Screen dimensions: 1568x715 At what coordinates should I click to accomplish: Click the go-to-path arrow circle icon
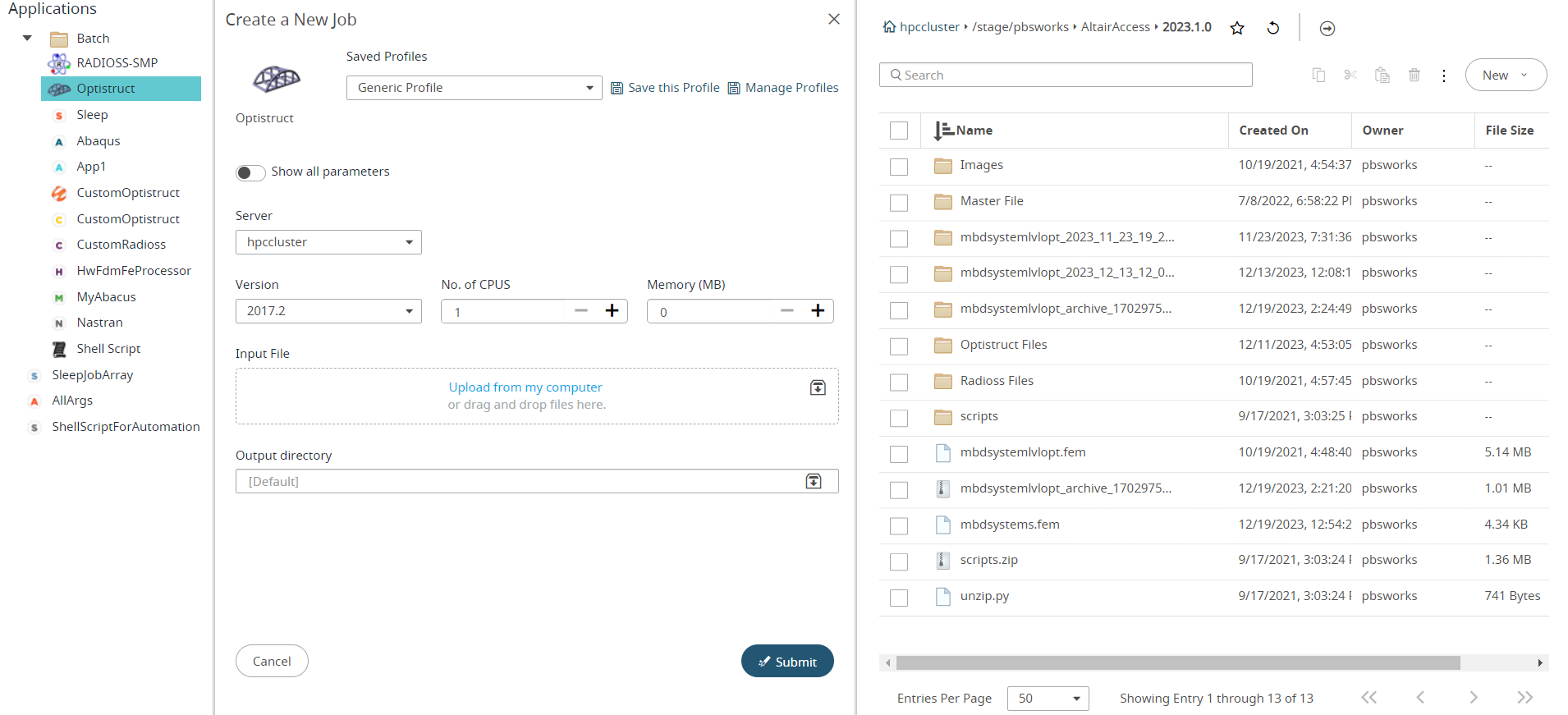tap(1327, 29)
